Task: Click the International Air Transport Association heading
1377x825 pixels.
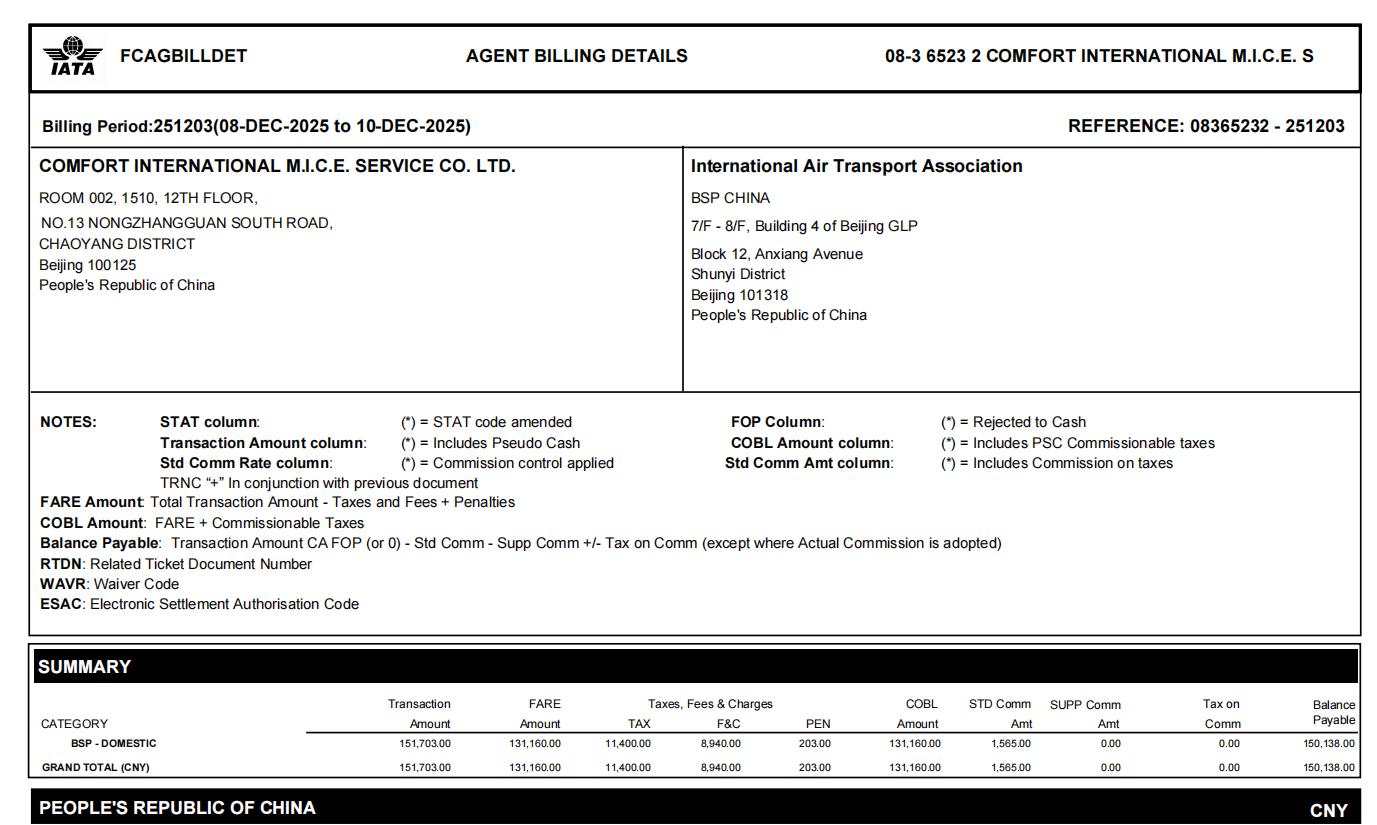Action: click(x=856, y=166)
